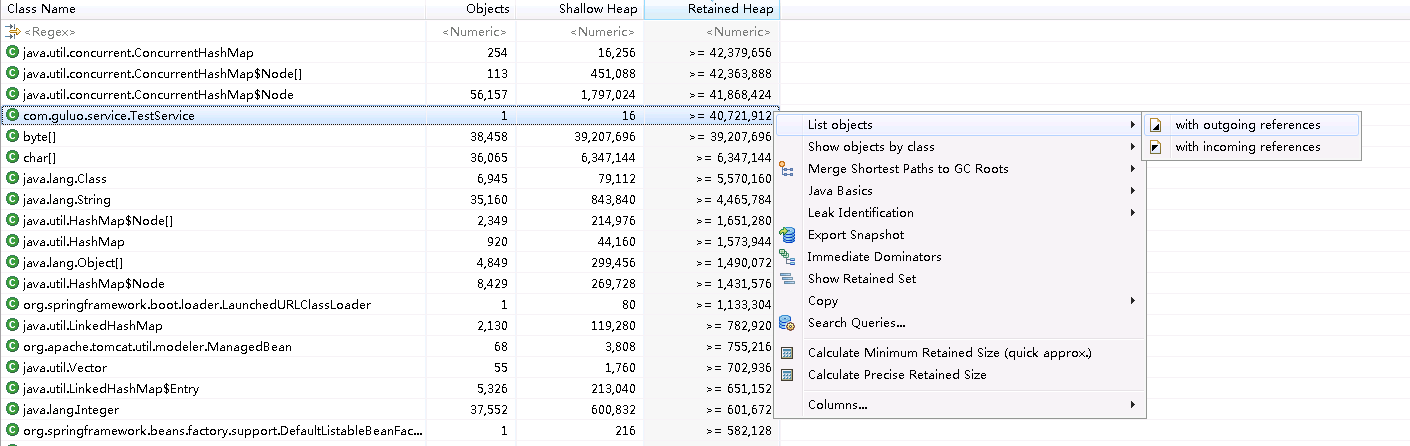1410x446 pixels.
Task: Sort by the Retained Heap column header
Action: (x=712, y=9)
